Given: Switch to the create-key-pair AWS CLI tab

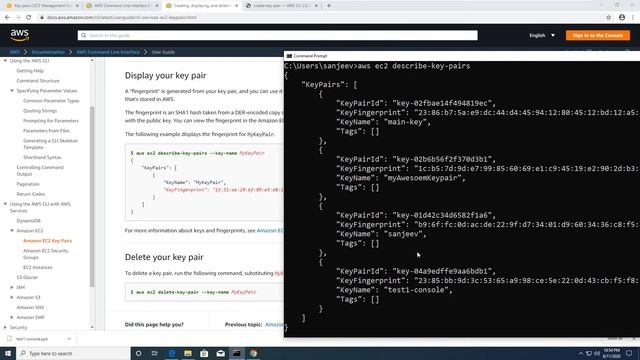Looking at the screenshot, I should (x=282, y=6).
